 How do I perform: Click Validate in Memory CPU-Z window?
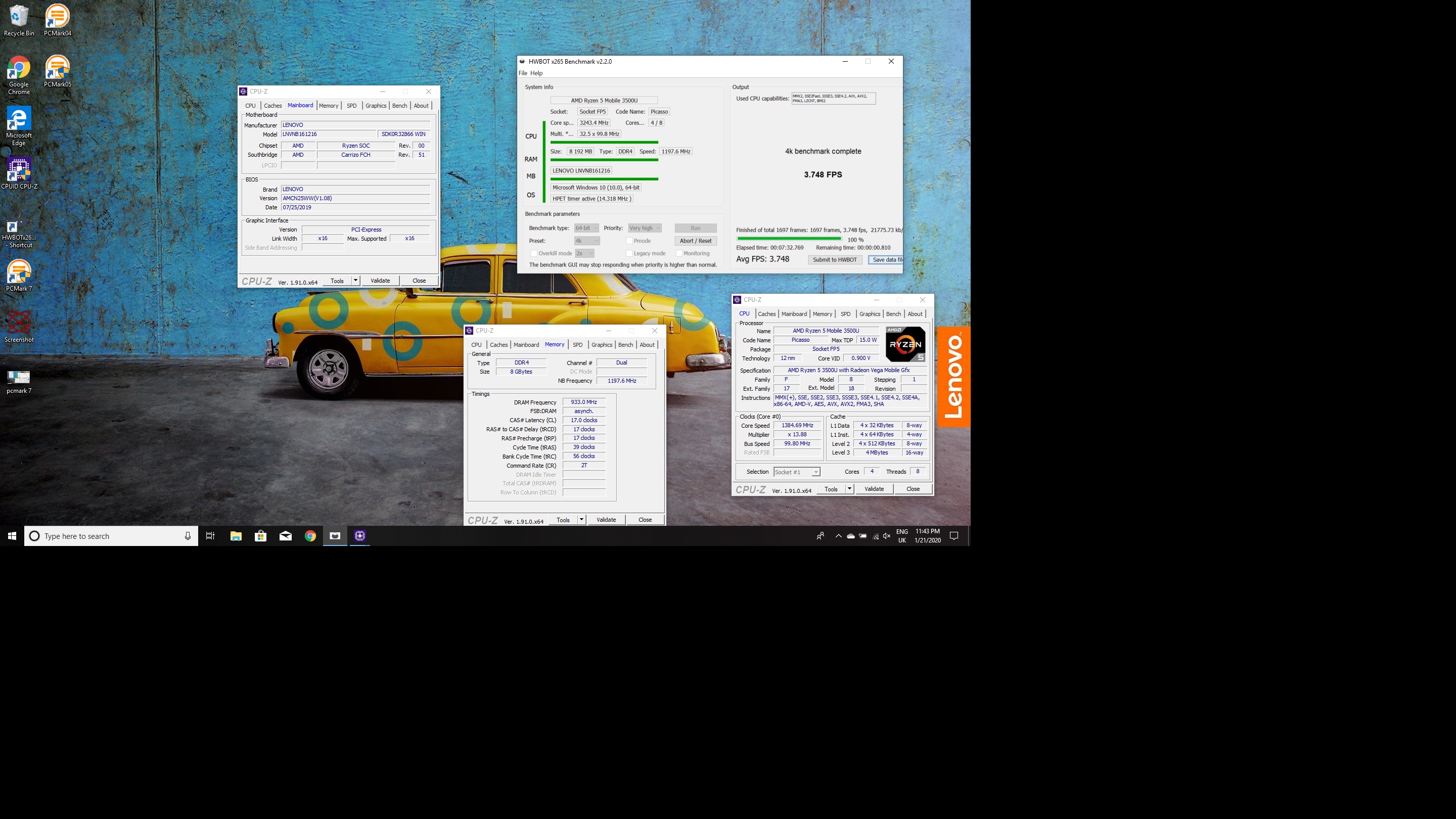click(x=606, y=519)
